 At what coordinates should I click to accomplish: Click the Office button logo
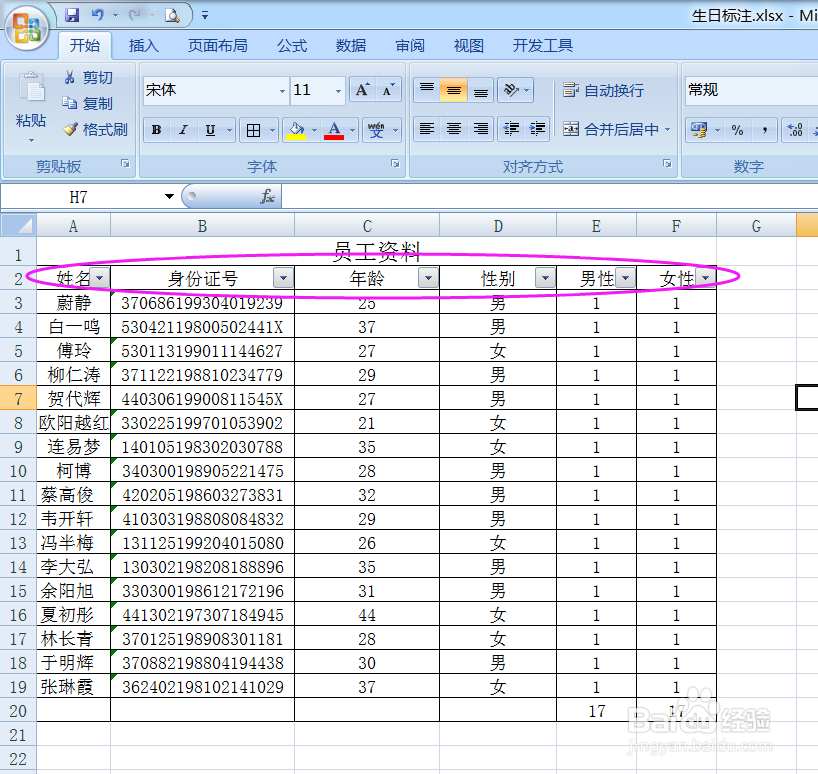click(x=27, y=27)
